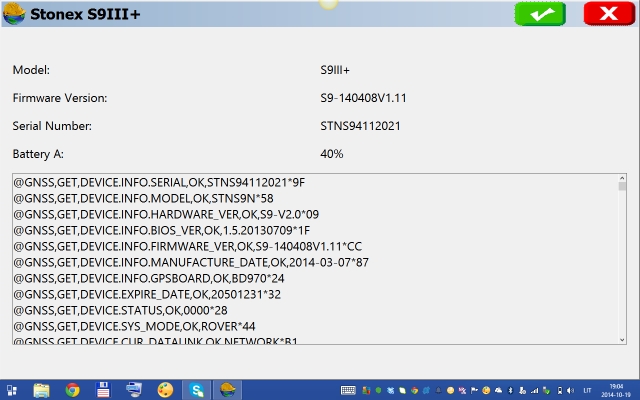Select the DEVICE.INFO.SERIAL log line
The height and width of the screenshot is (400, 640).
pyautogui.click(x=159, y=182)
